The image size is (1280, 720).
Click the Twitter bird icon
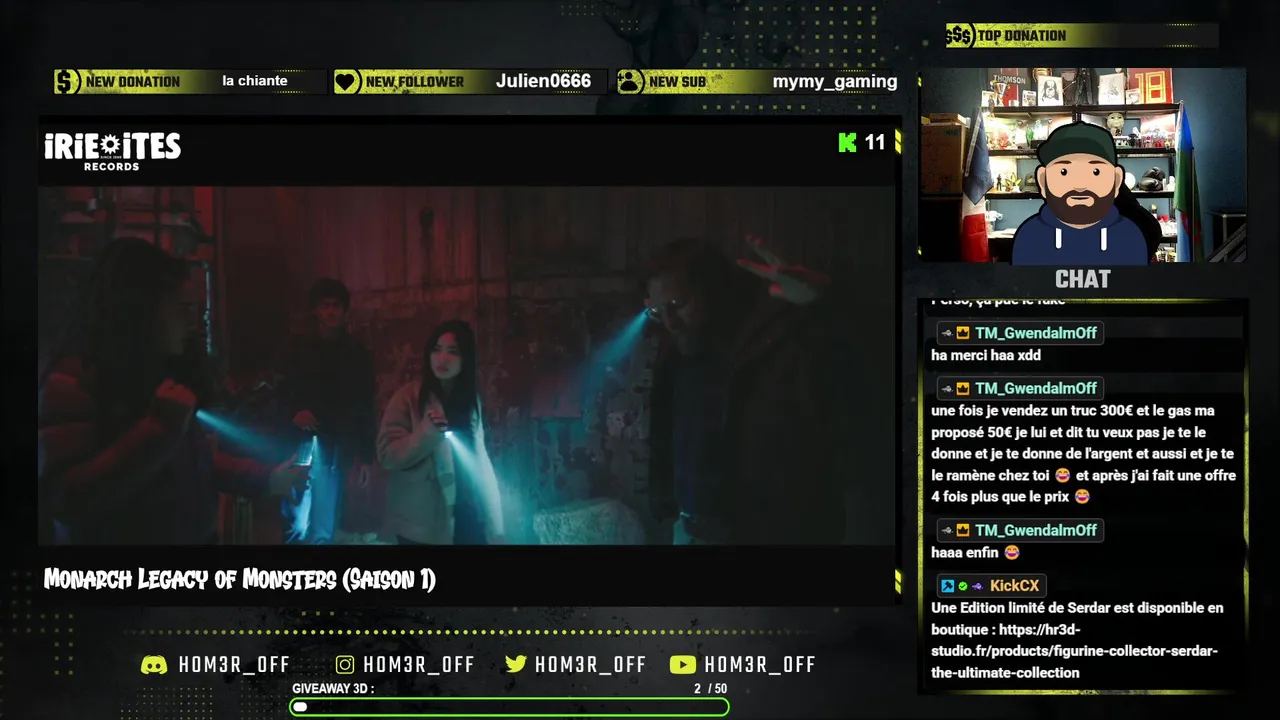click(x=516, y=665)
